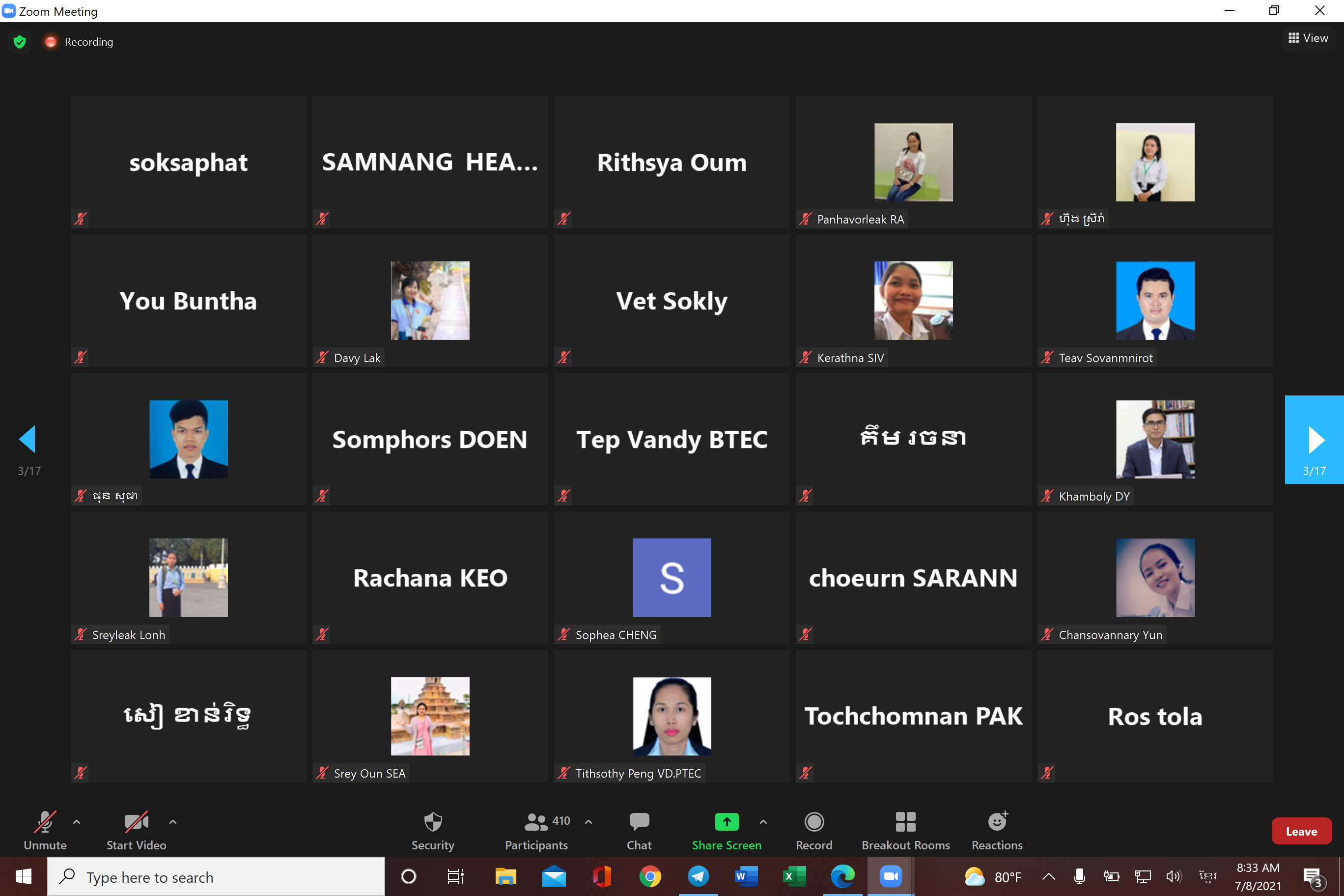Click the green Share Screen icon
Image resolution: width=1344 pixels, height=896 pixels.
coord(727,822)
